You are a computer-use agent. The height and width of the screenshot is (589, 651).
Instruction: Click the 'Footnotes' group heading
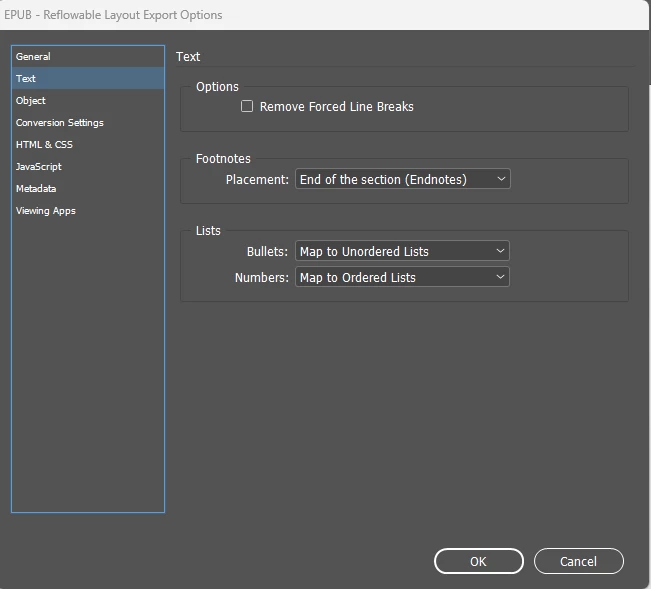(223, 159)
